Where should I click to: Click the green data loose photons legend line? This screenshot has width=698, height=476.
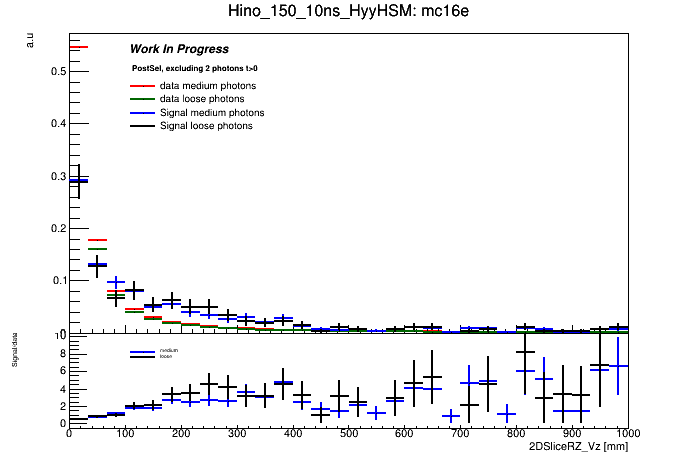[x=141, y=100]
